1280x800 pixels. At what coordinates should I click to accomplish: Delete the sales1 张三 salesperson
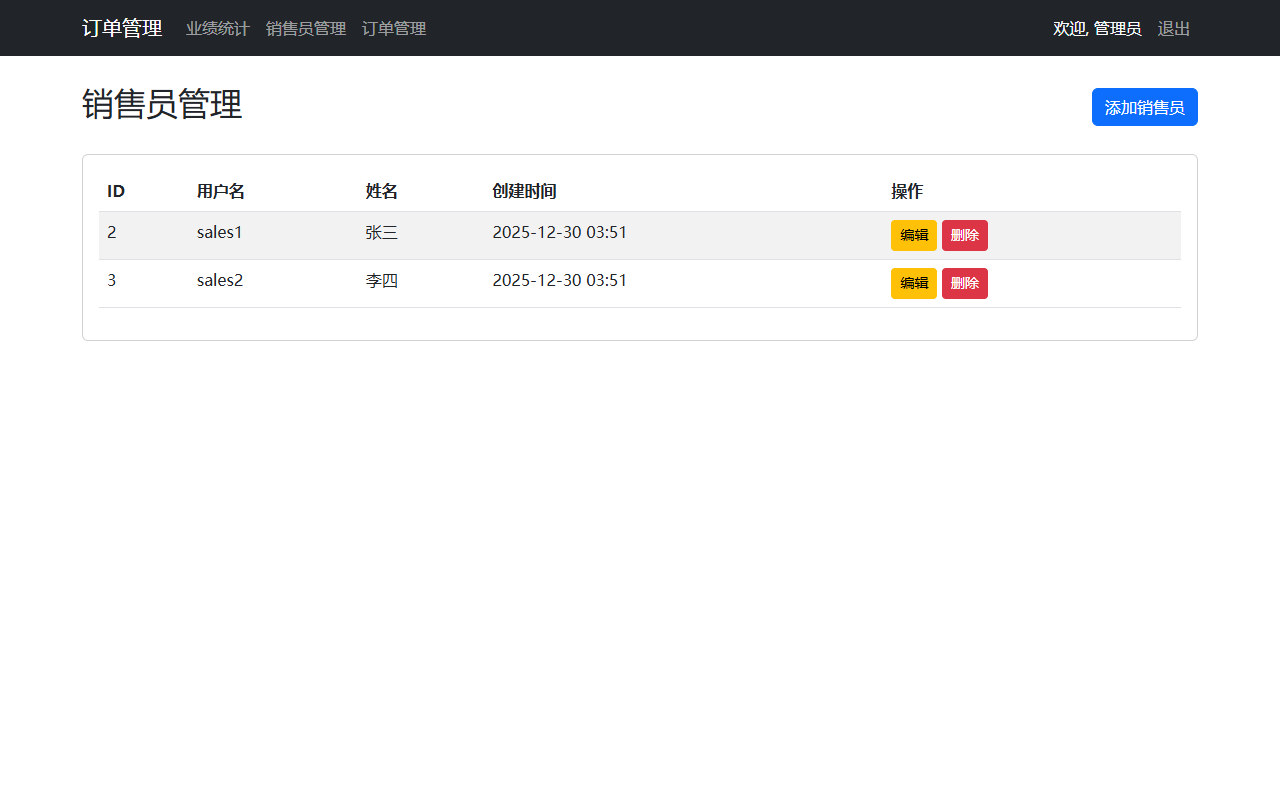(964, 235)
